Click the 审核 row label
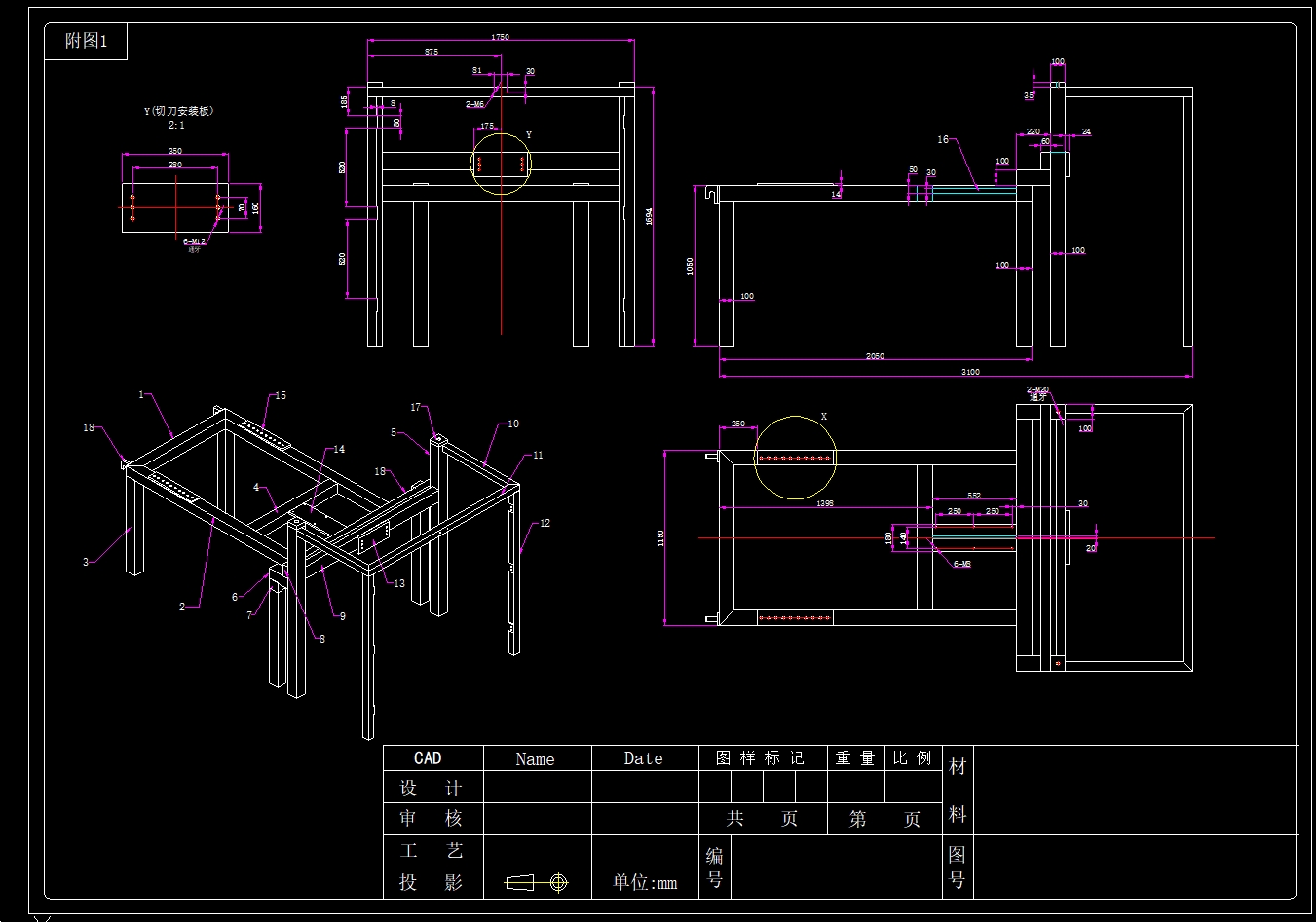This screenshot has width=1316, height=922. pyautogui.click(x=432, y=818)
